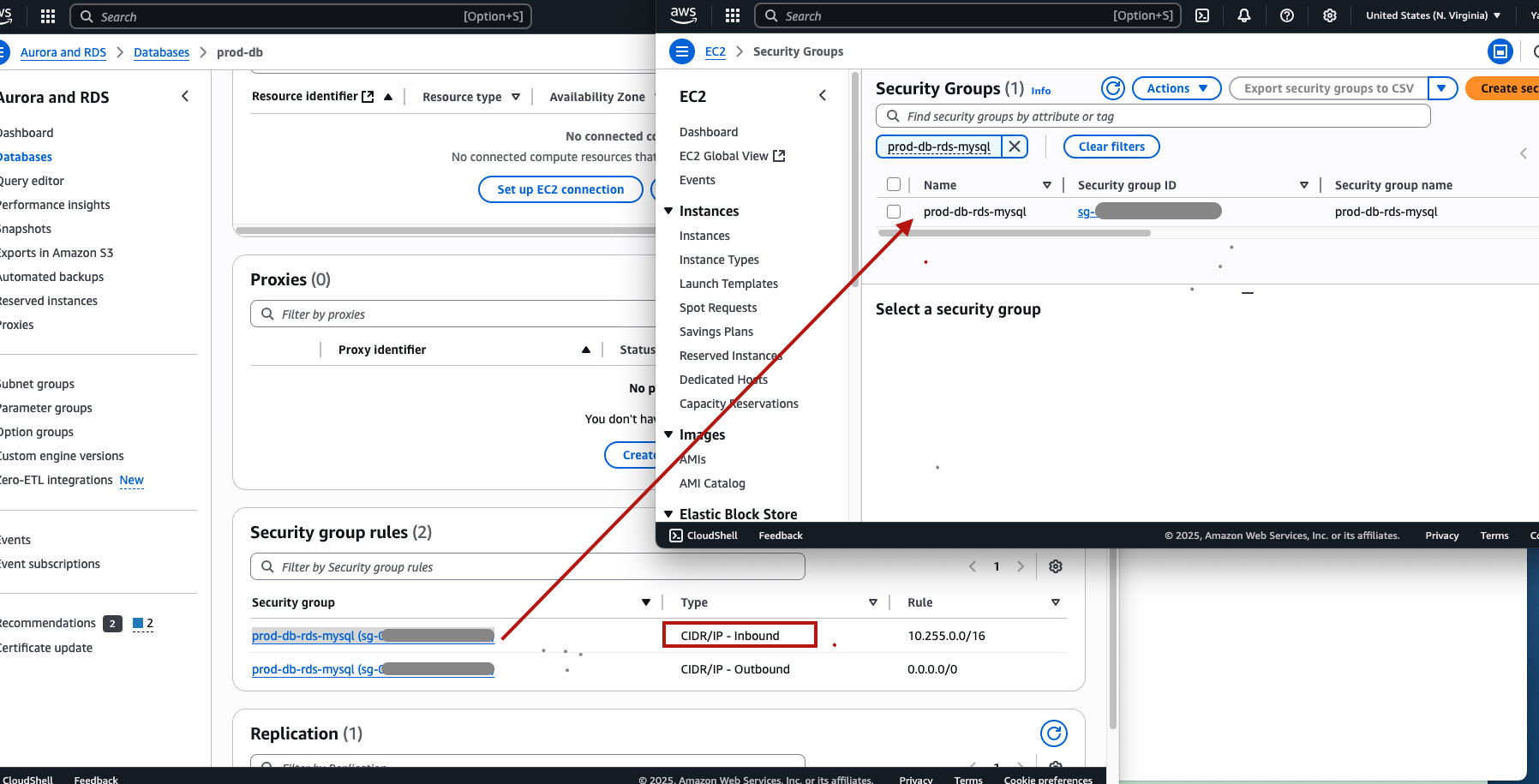The image size is (1539, 784).
Task: Open the sg- ID link in Security Groups
Action: 1149,212
